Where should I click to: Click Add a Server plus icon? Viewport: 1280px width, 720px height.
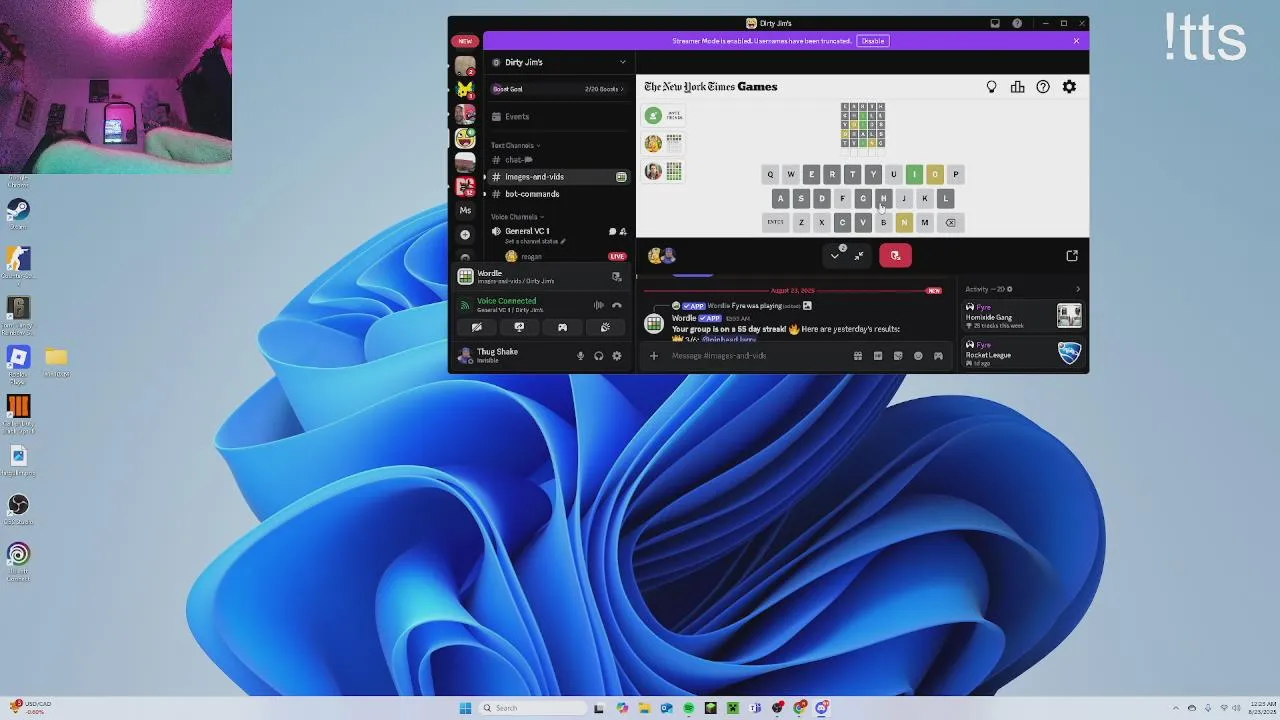[465, 234]
